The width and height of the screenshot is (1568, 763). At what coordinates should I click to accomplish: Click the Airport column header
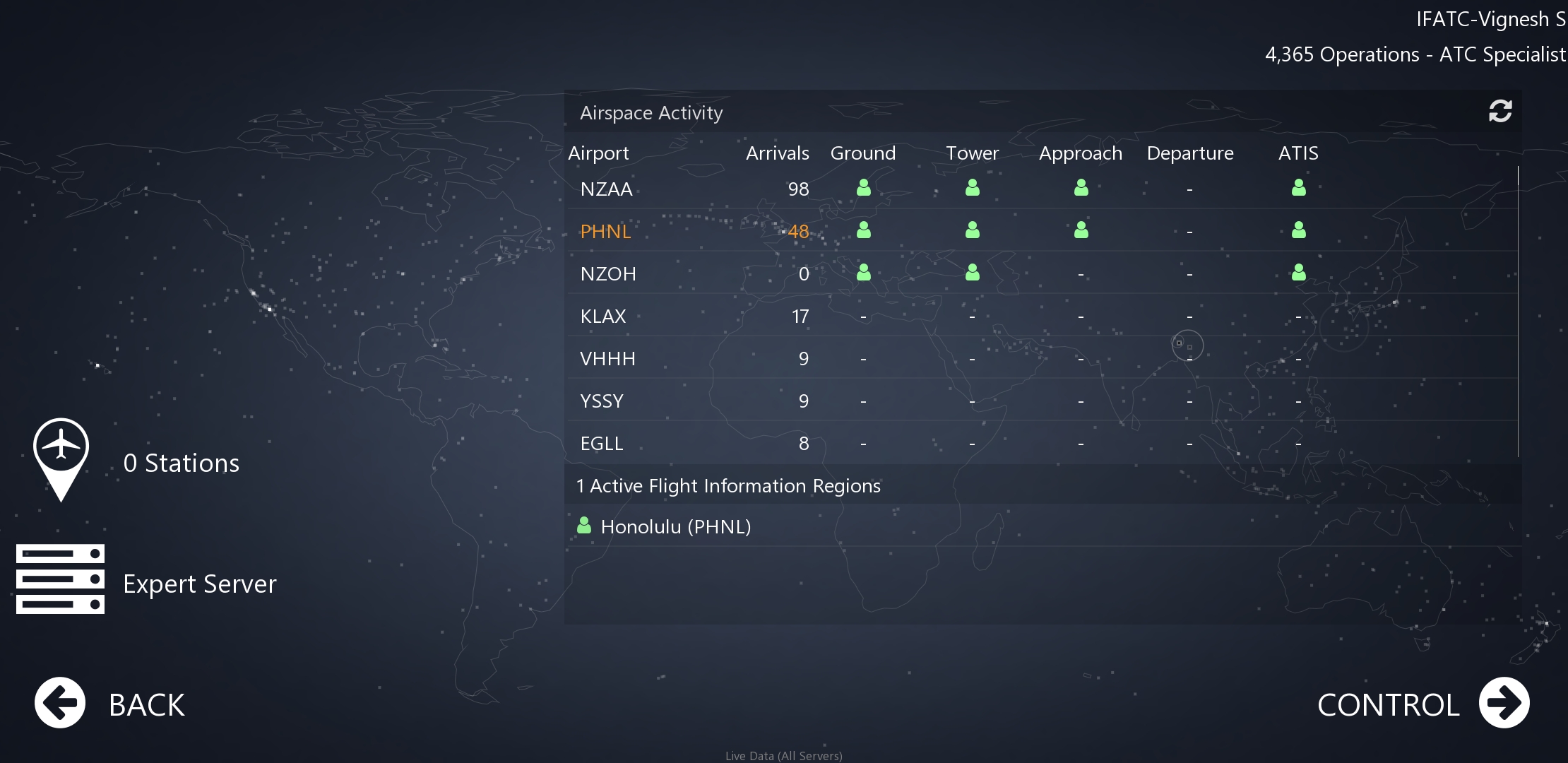(598, 153)
